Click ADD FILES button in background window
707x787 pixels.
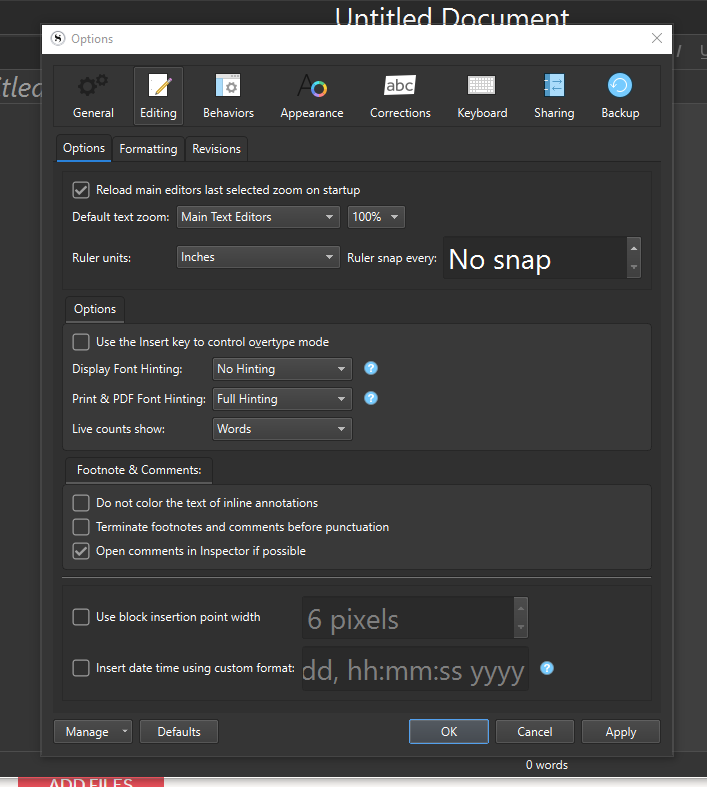[x=91, y=782]
